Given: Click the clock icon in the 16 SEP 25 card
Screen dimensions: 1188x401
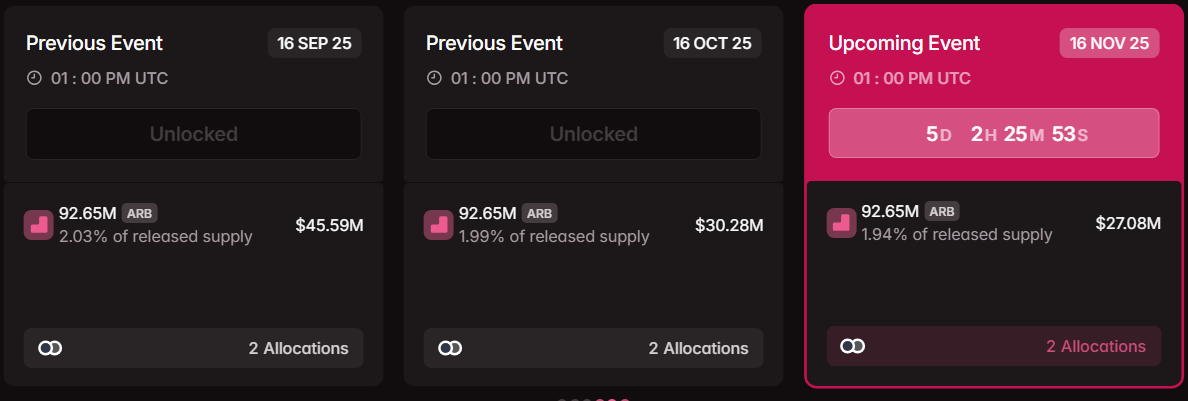Looking at the screenshot, I should click(34, 78).
